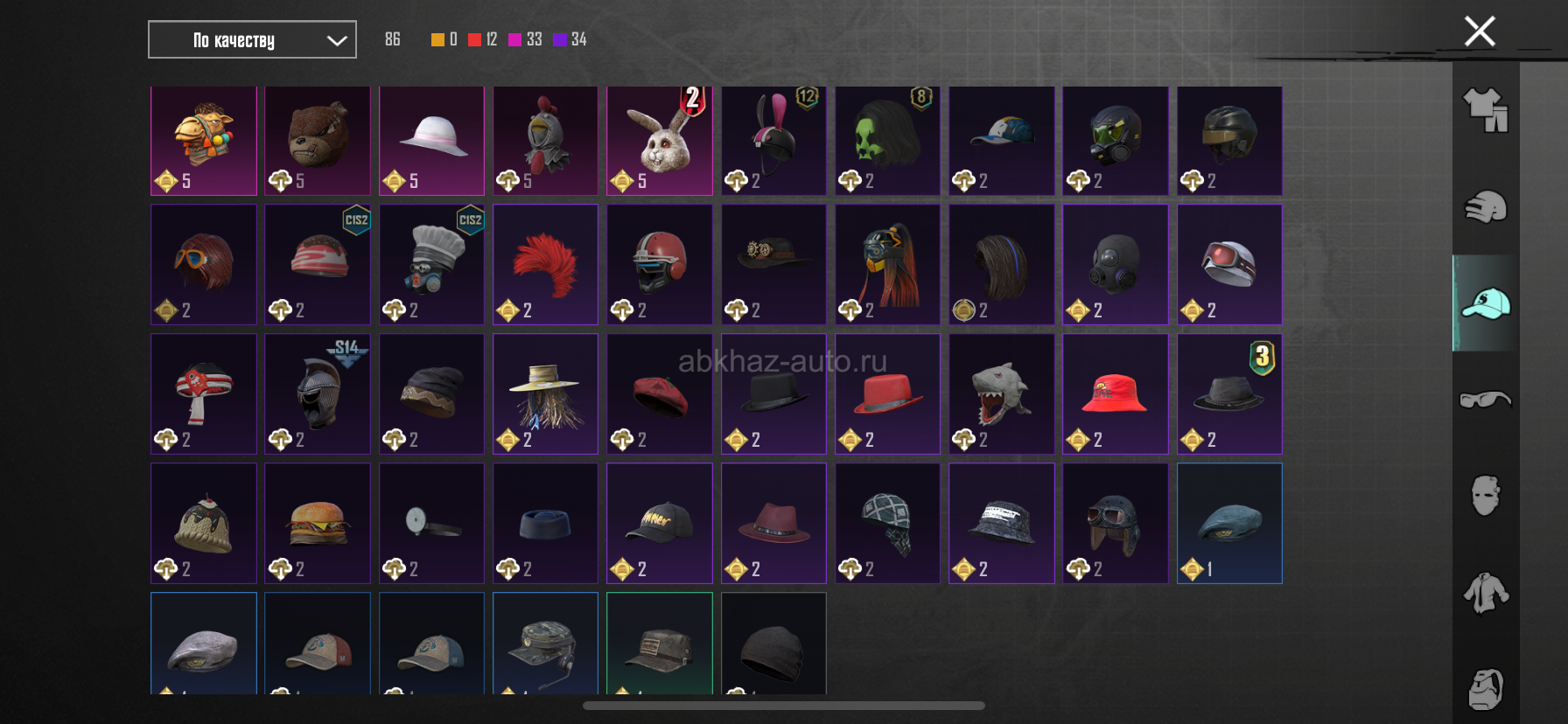Filter by the red quality swatch
Screen dimensions: 1568x724
pos(474,39)
